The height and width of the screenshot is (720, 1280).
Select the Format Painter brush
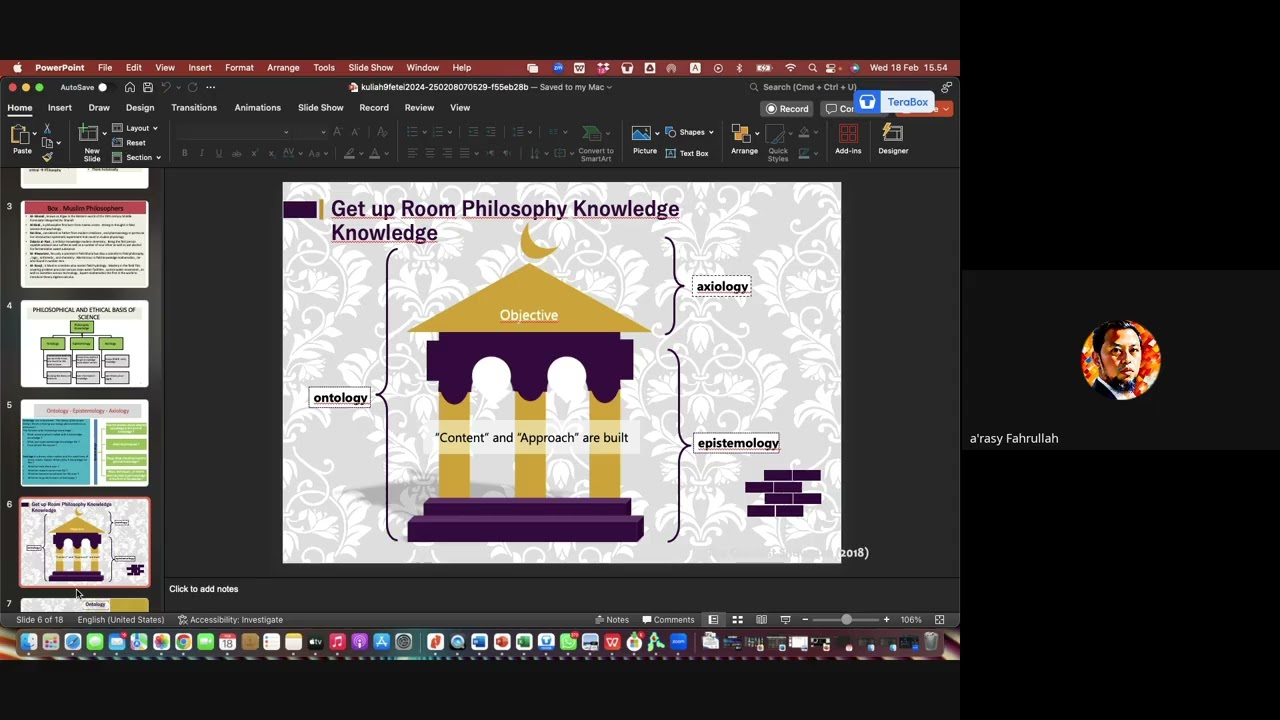(47, 157)
